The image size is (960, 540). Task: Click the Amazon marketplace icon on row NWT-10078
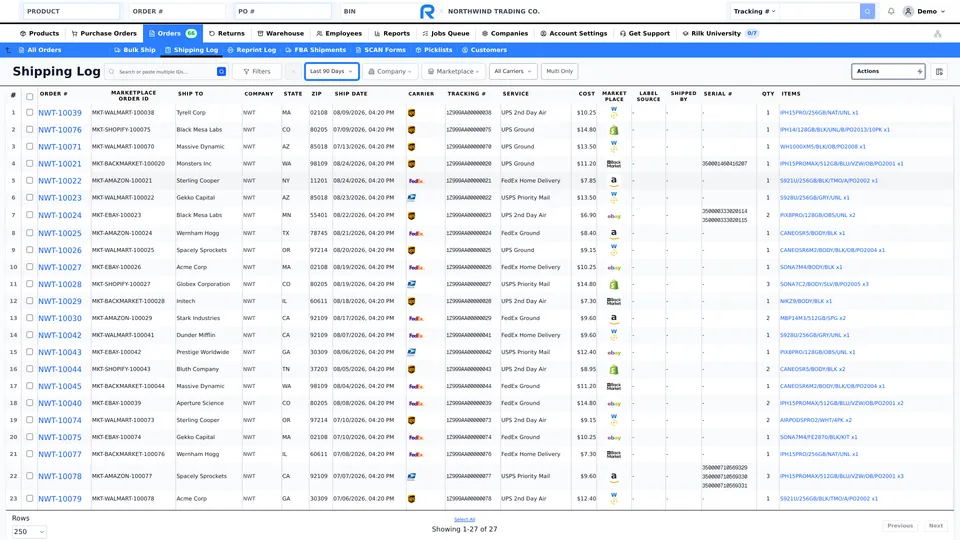(613, 477)
